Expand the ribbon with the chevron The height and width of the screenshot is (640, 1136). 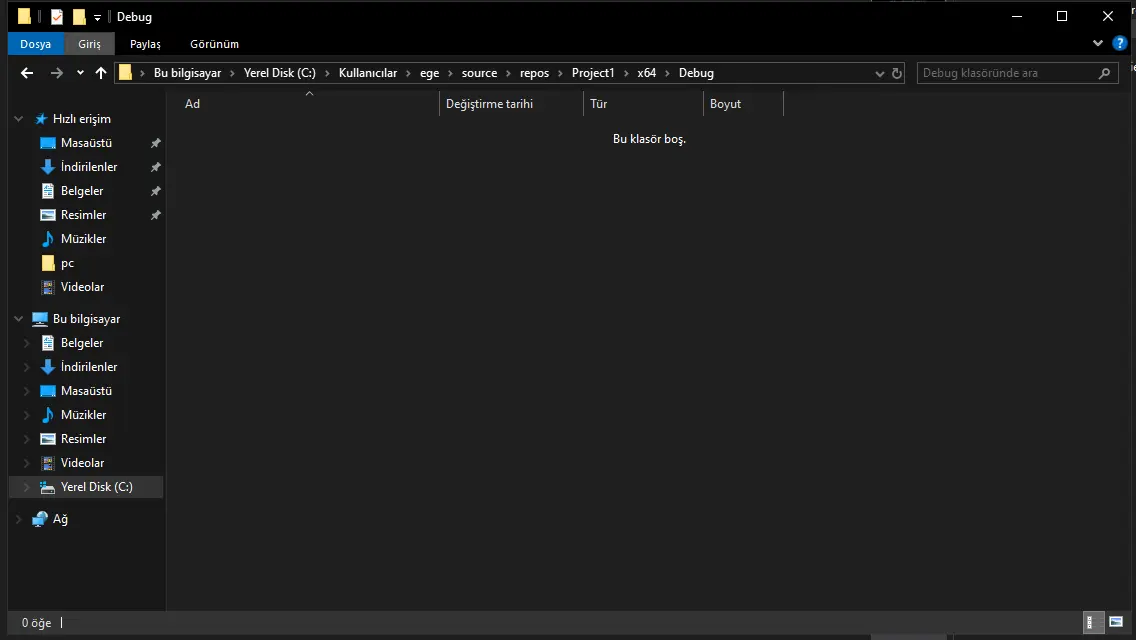(1098, 43)
